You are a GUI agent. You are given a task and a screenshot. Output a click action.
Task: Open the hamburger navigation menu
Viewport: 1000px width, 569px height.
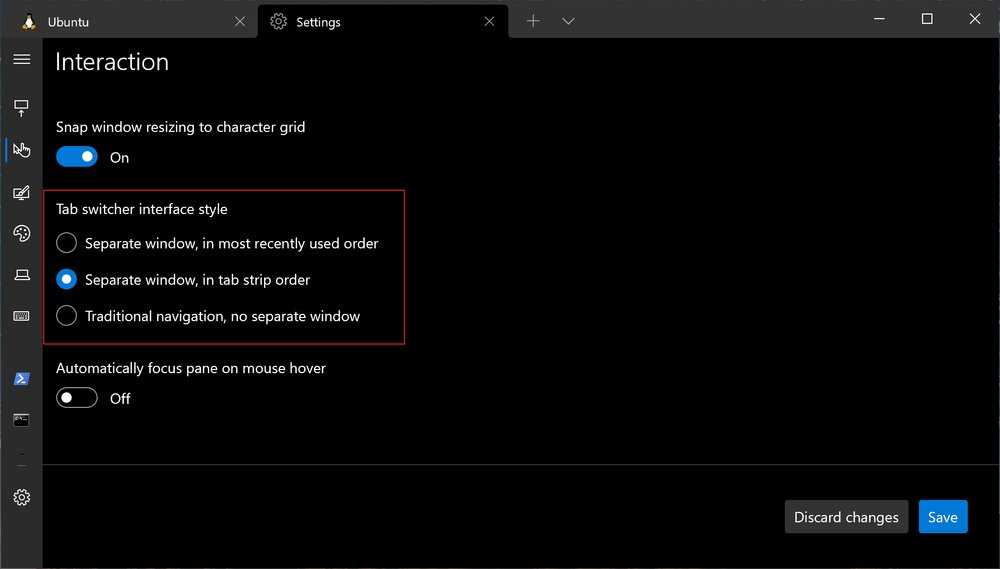pyautogui.click(x=21, y=60)
